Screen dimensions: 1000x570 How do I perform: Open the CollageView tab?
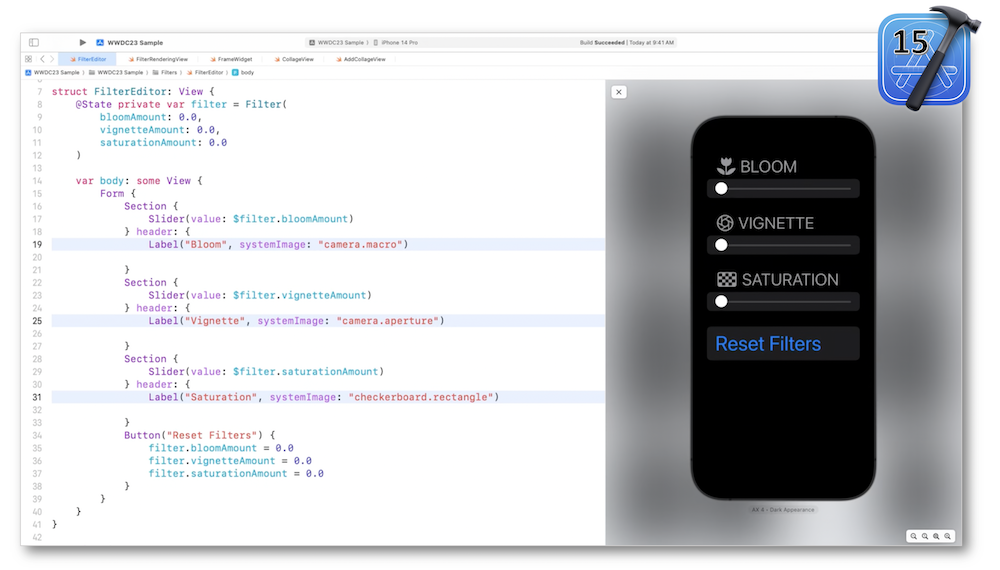pyautogui.click(x=294, y=59)
